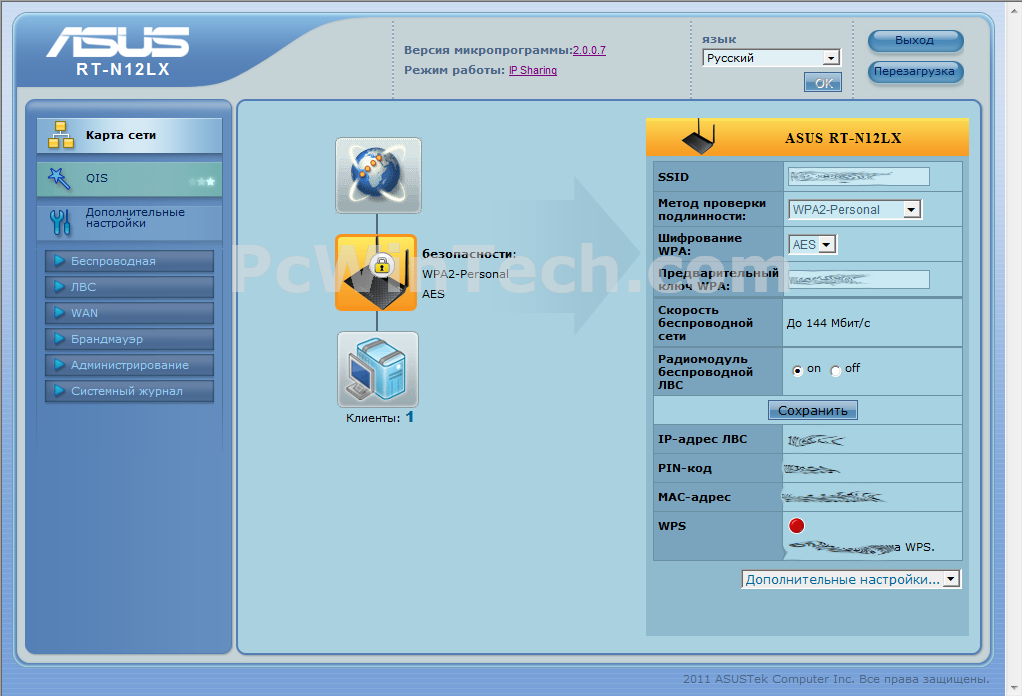Select the radio module 'off' option

point(836,370)
